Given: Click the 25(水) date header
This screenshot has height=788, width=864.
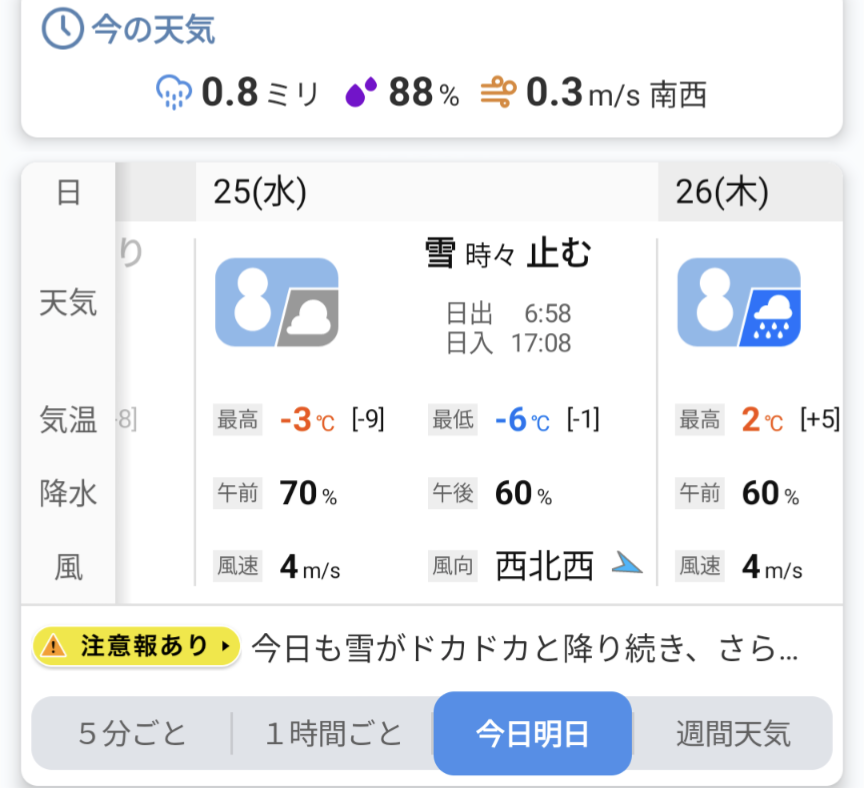Looking at the screenshot, I should tap(260, 192).
